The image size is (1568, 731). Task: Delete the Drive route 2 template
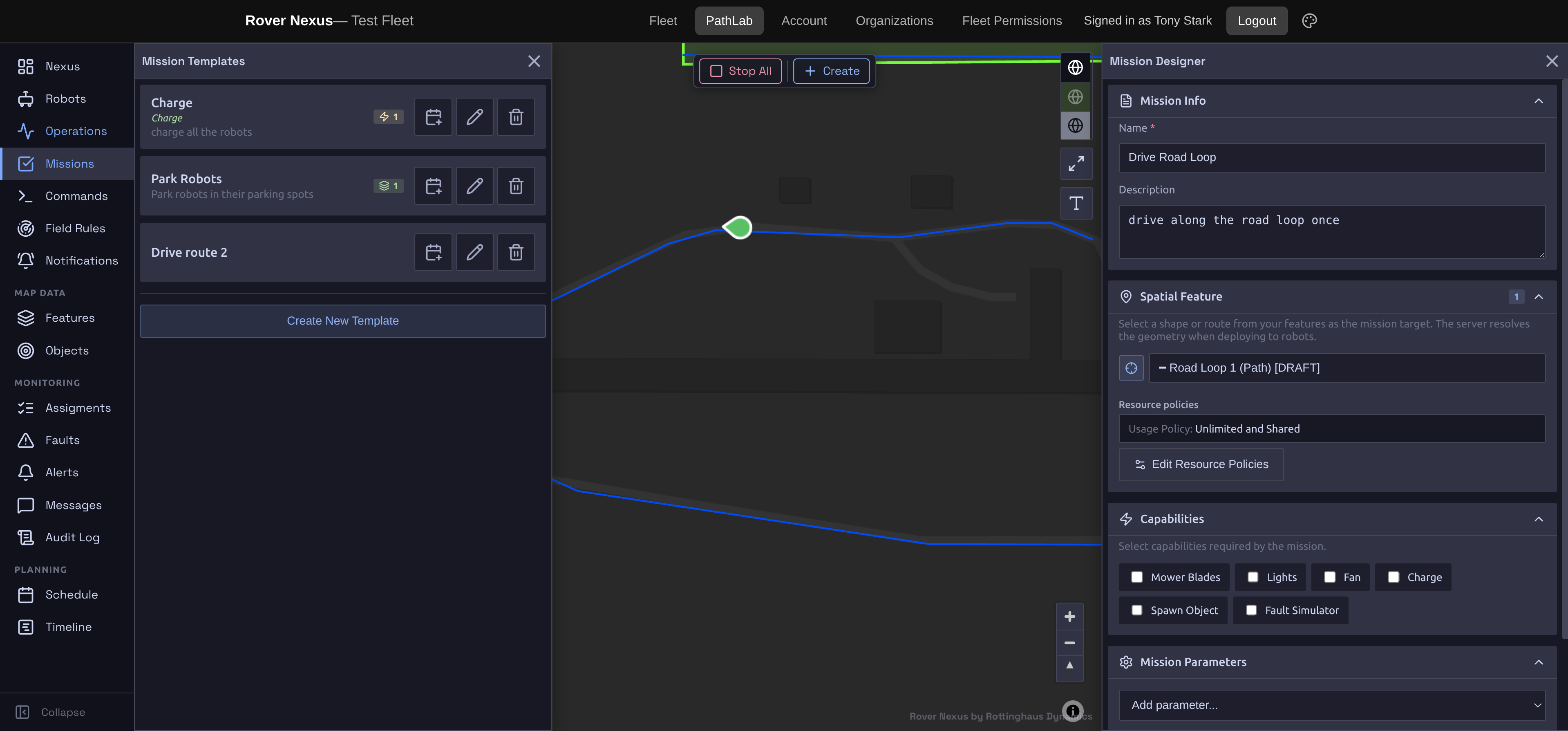pos(516,252)
